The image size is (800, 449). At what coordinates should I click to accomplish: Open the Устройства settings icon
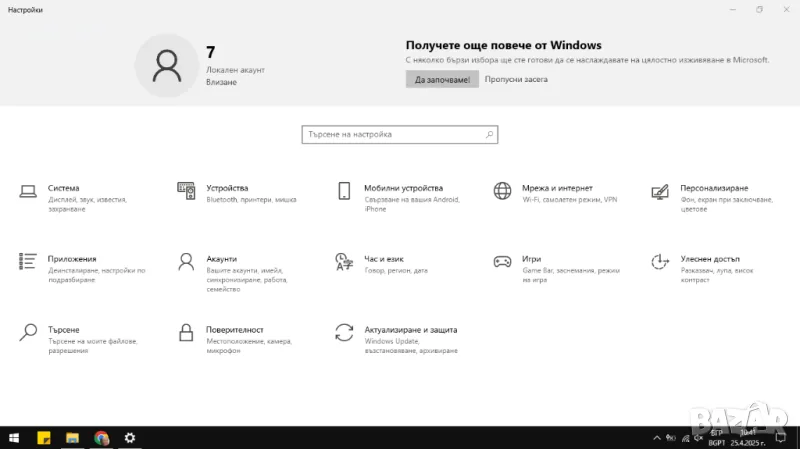coord(186,192)
